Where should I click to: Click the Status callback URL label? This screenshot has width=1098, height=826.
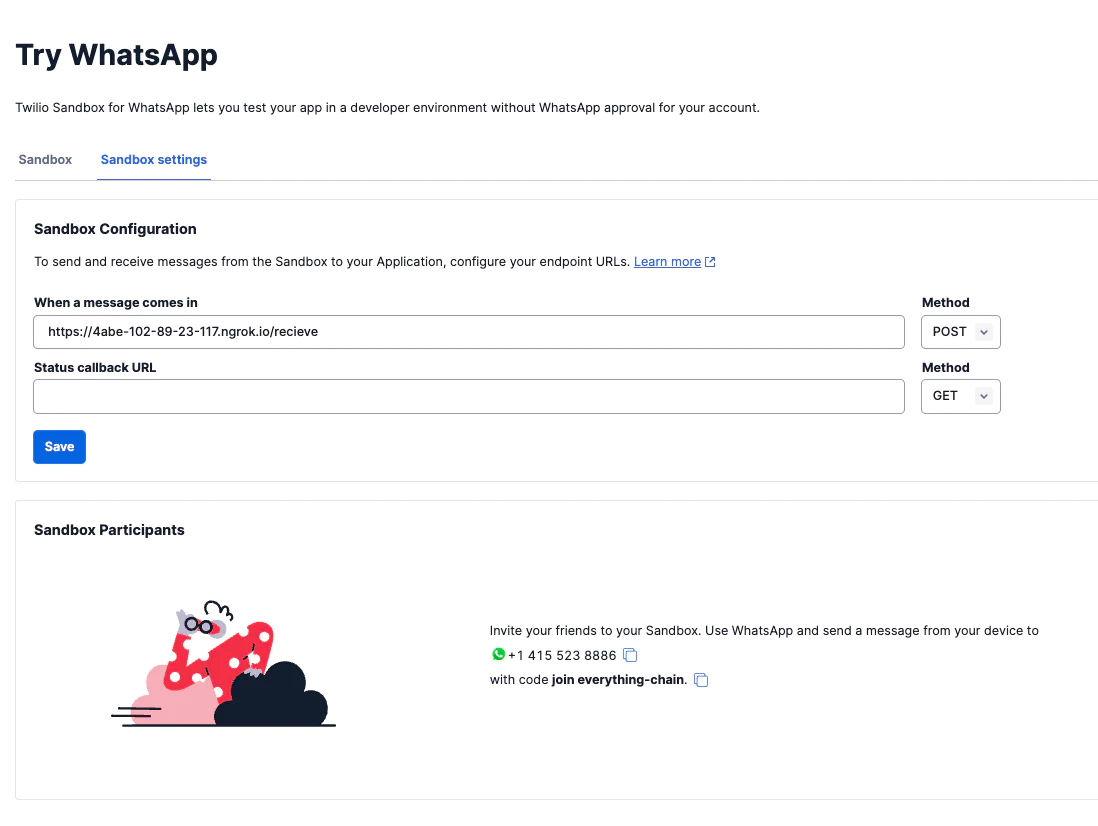click(x=95, y=368)
